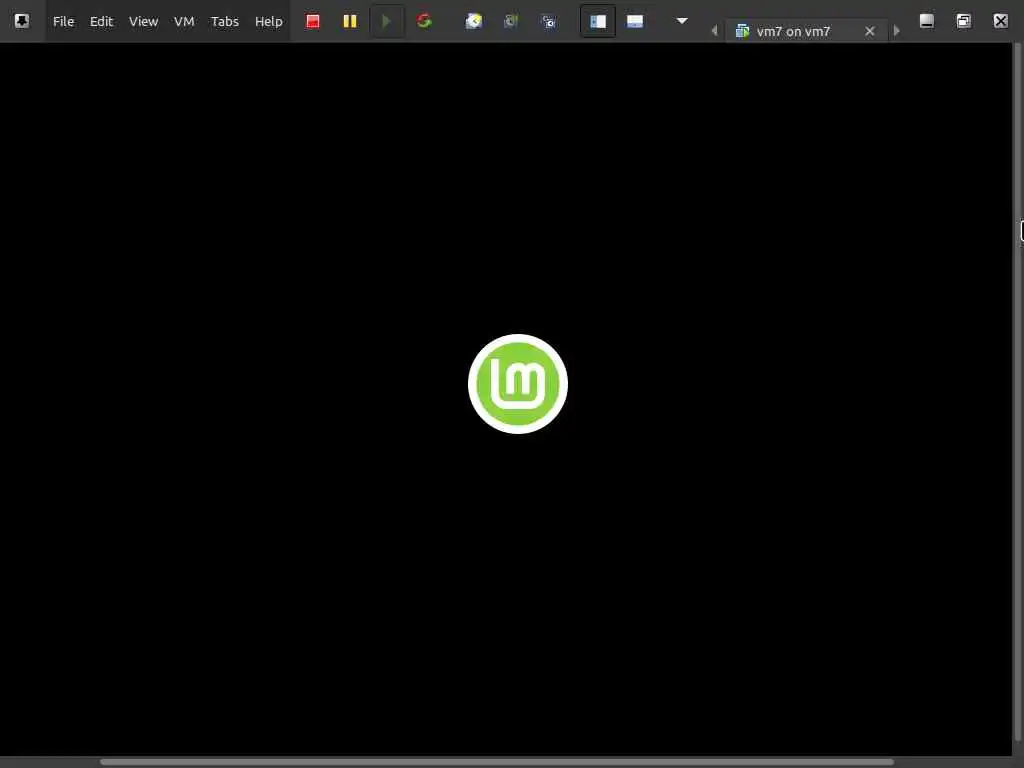Screen dimensions: 1024x768
Task: Open the View menu
Action: coord(143,22)
